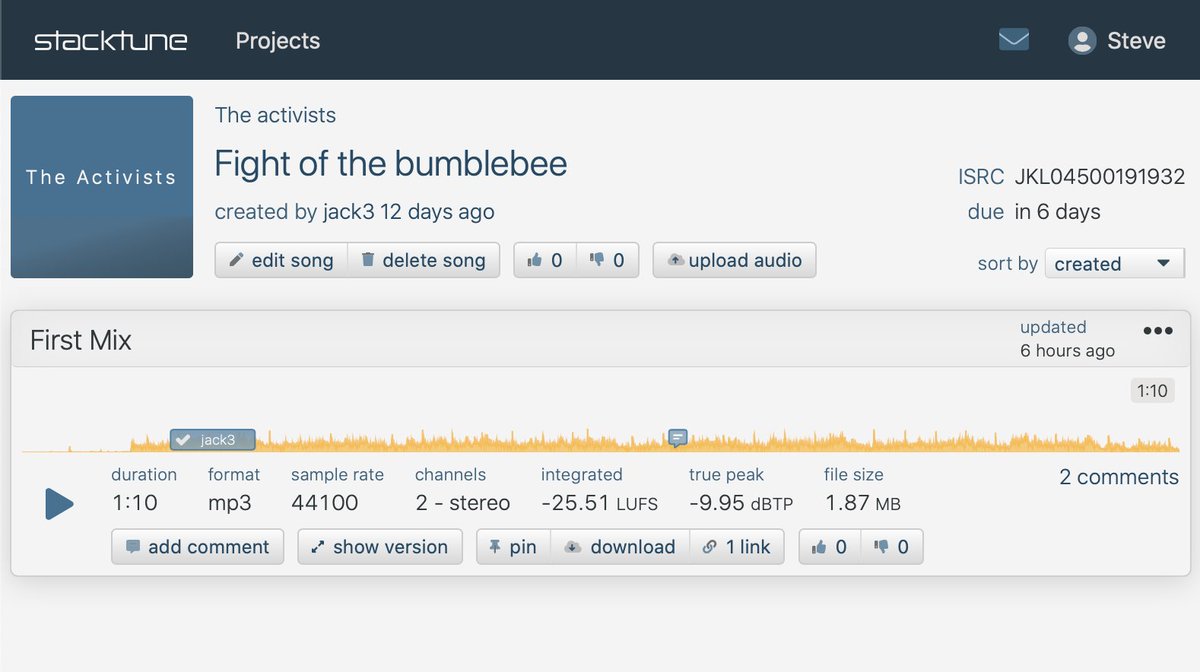The height and width of the screenshot is (672, 1200).
Task: Open the comment bubble marker on waveform
Action: [678, 438]
